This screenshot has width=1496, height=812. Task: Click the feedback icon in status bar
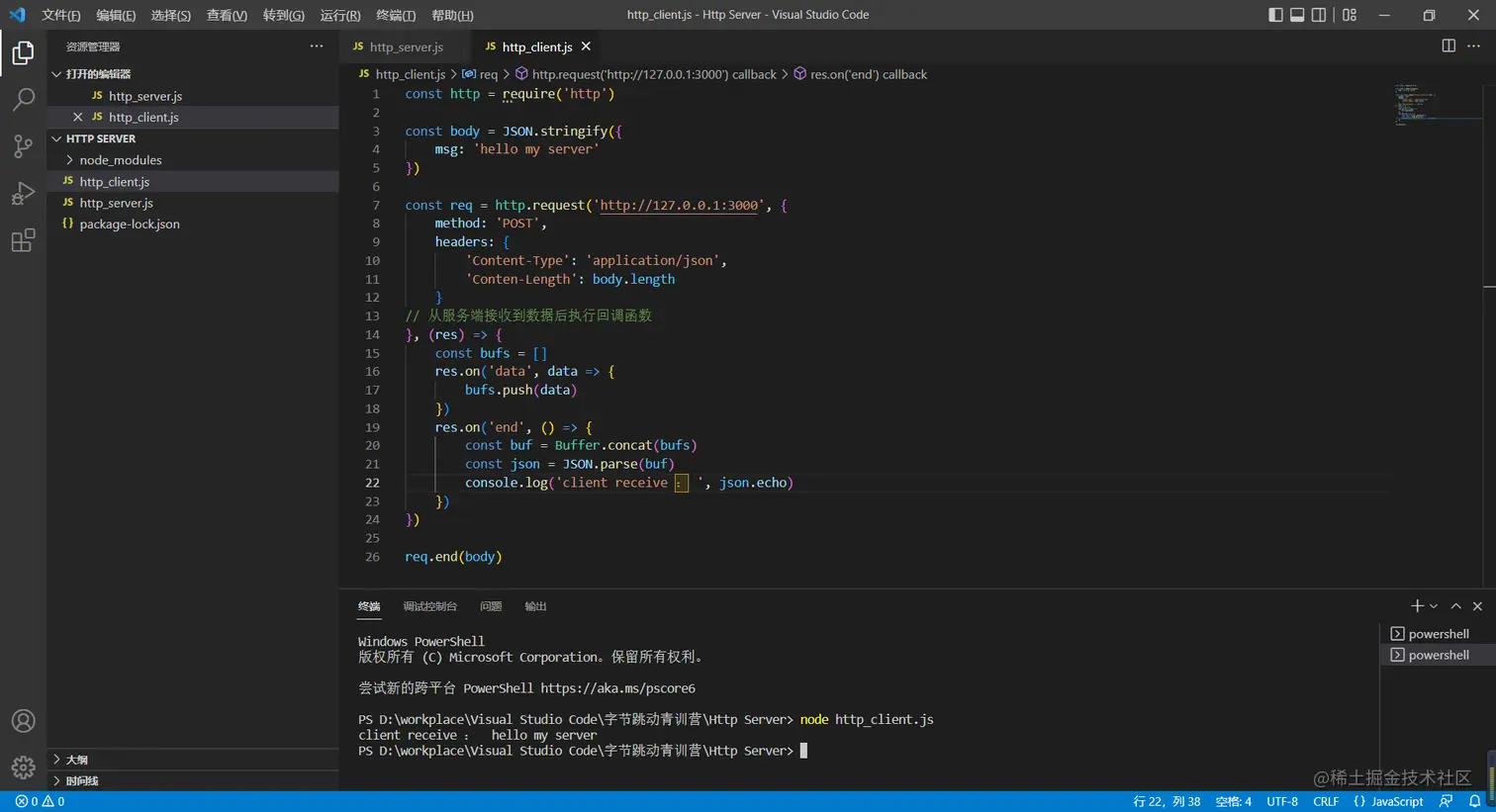pos(1447,801)
